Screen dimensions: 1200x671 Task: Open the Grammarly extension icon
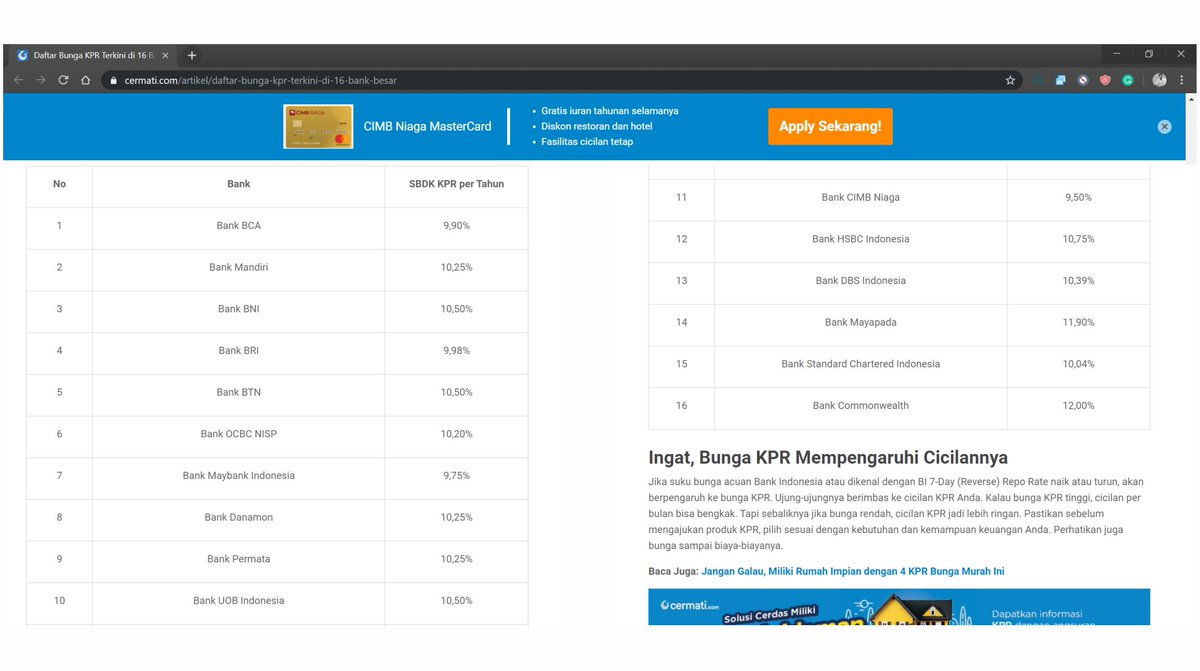coord(1128,80)
